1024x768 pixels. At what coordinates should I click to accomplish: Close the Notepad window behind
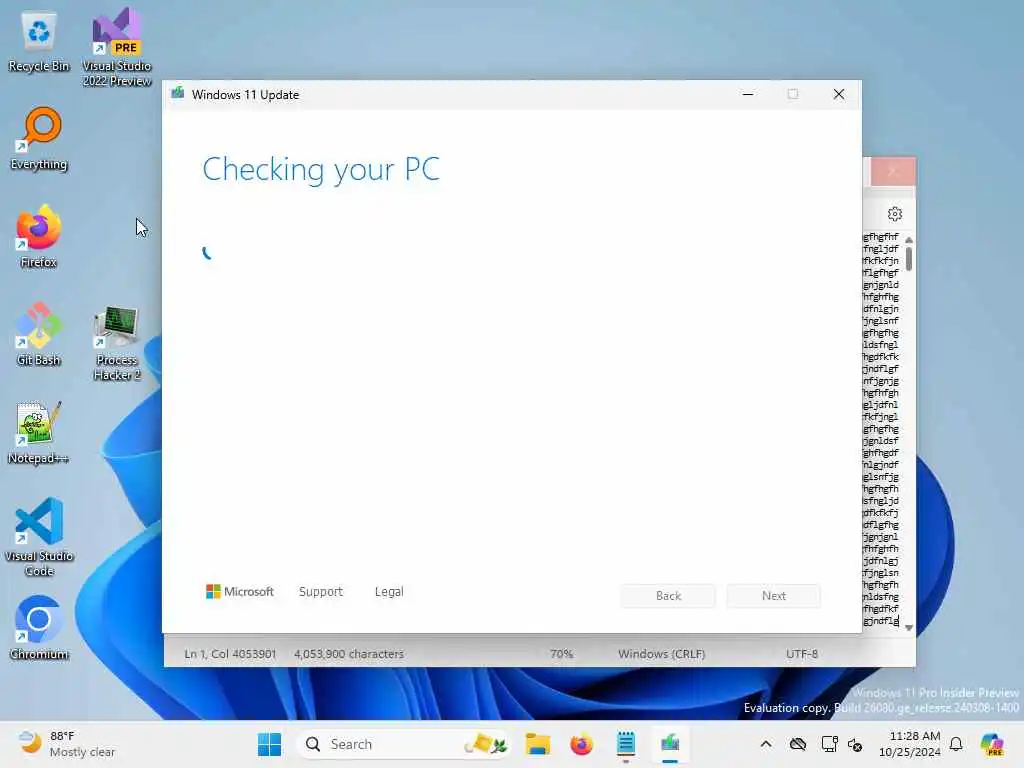click(x=893, y=171)
